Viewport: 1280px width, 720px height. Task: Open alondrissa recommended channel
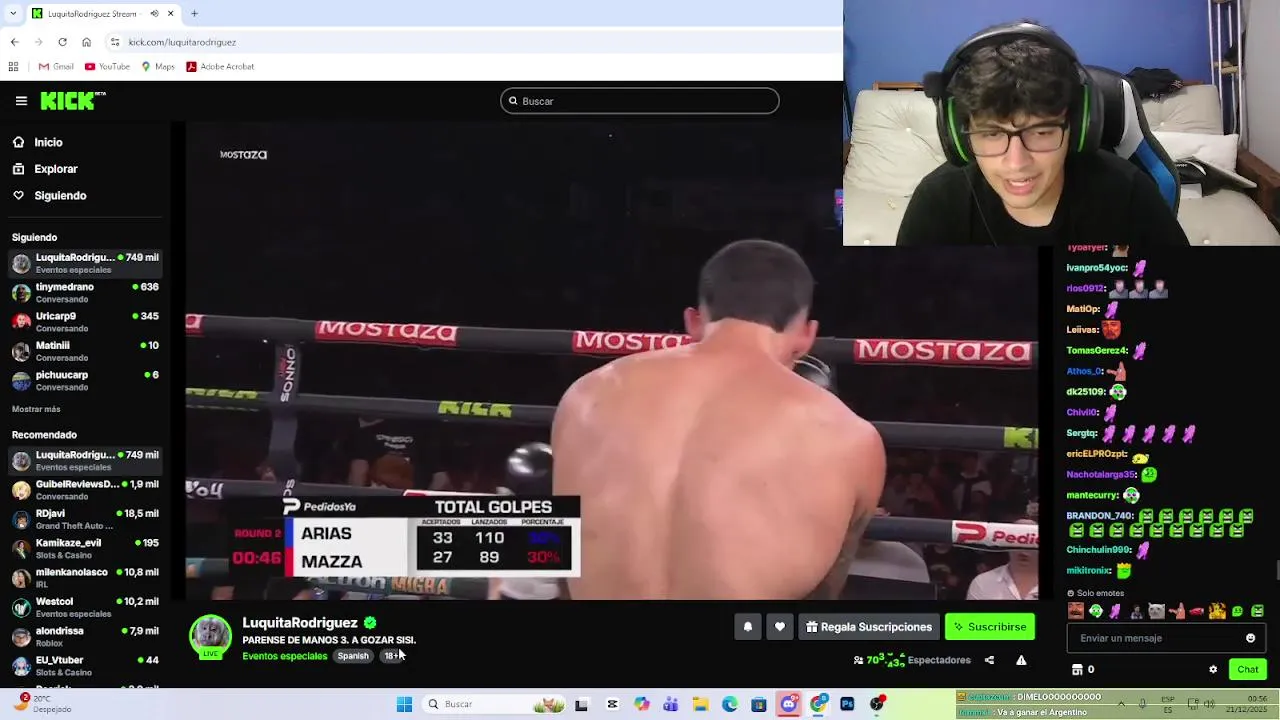[86, 636]
